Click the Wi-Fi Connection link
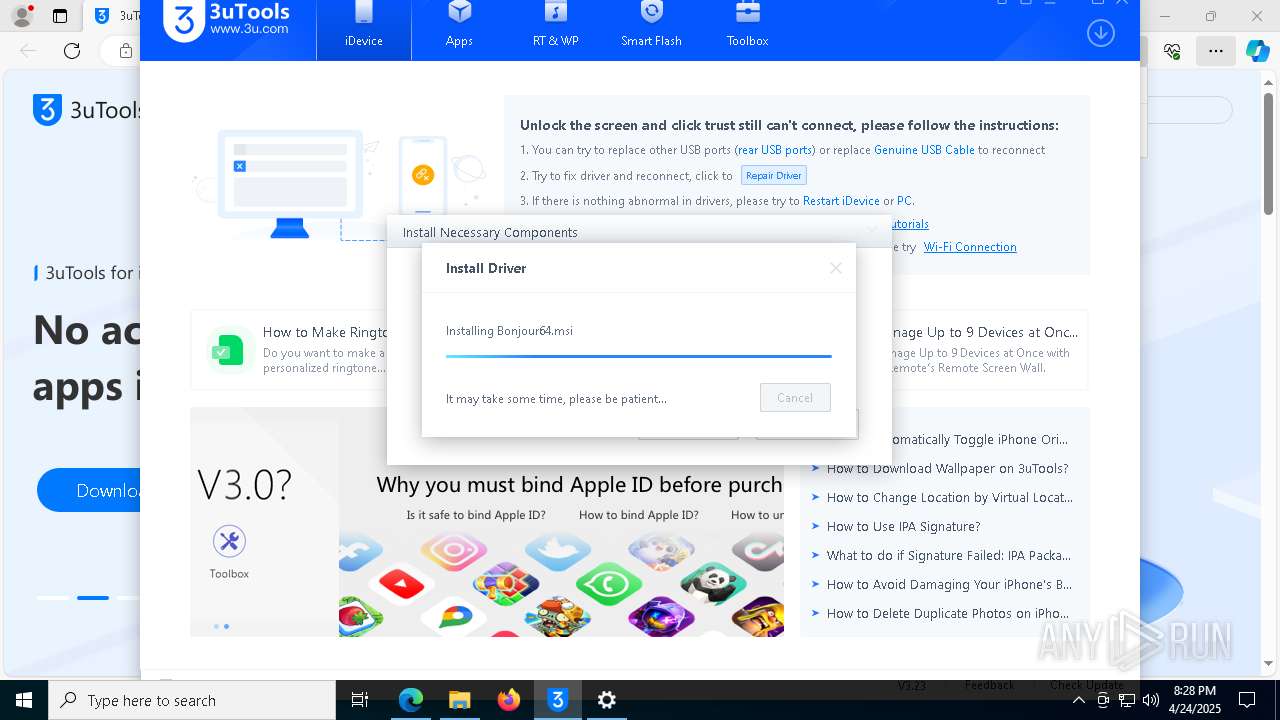Screen dimensions: 1280x720 click(970, 247)
